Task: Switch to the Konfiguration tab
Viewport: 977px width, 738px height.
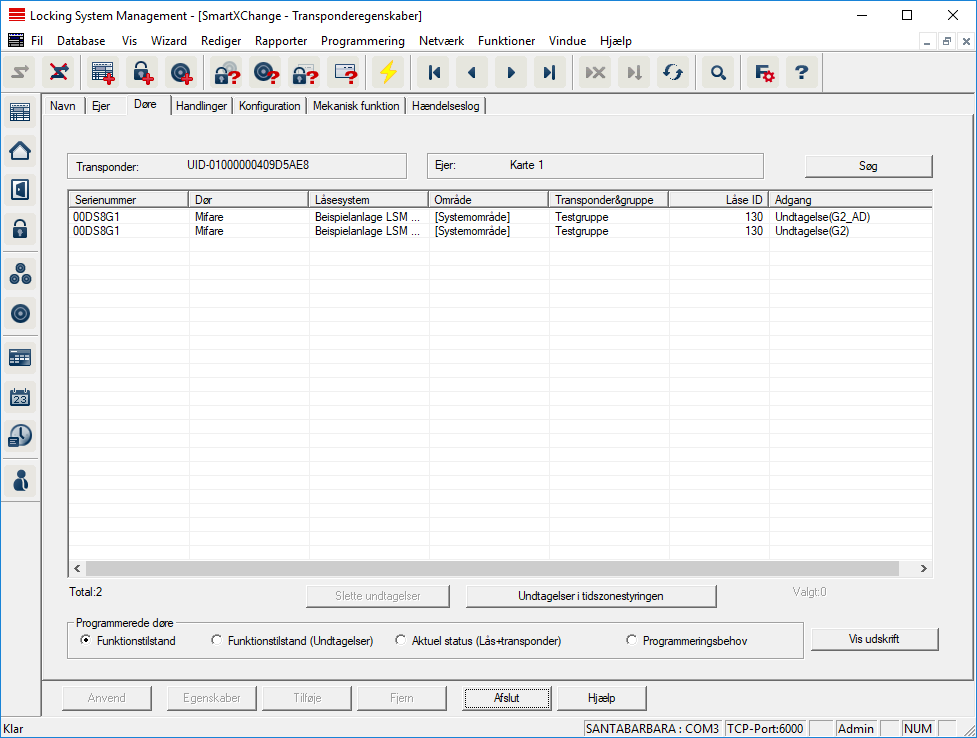Action: 269,106
